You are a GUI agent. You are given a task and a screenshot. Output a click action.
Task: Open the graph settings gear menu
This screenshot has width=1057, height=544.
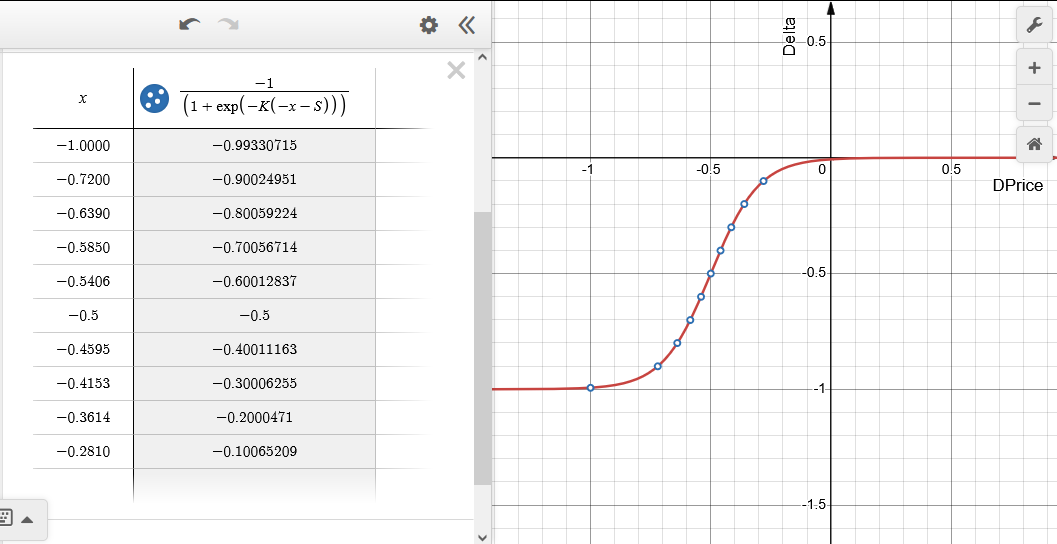coord(429,26)
